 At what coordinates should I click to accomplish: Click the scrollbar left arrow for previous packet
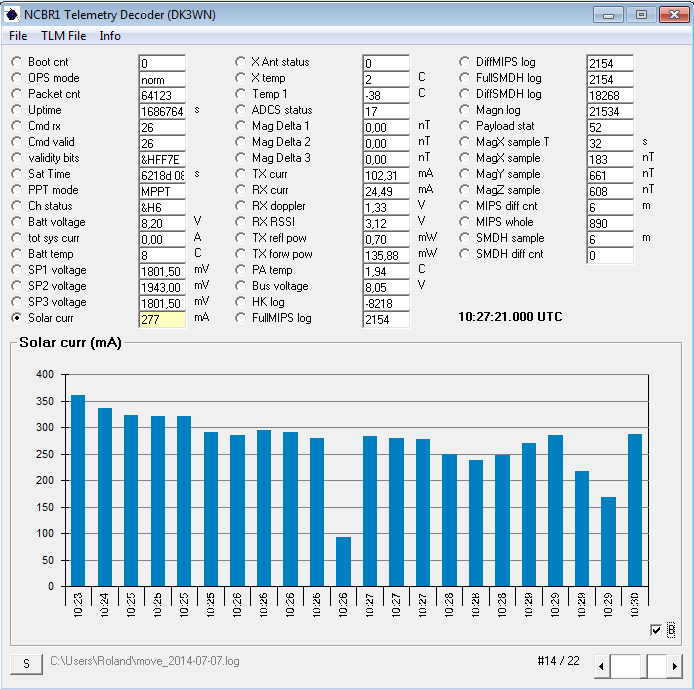(601, 665)
